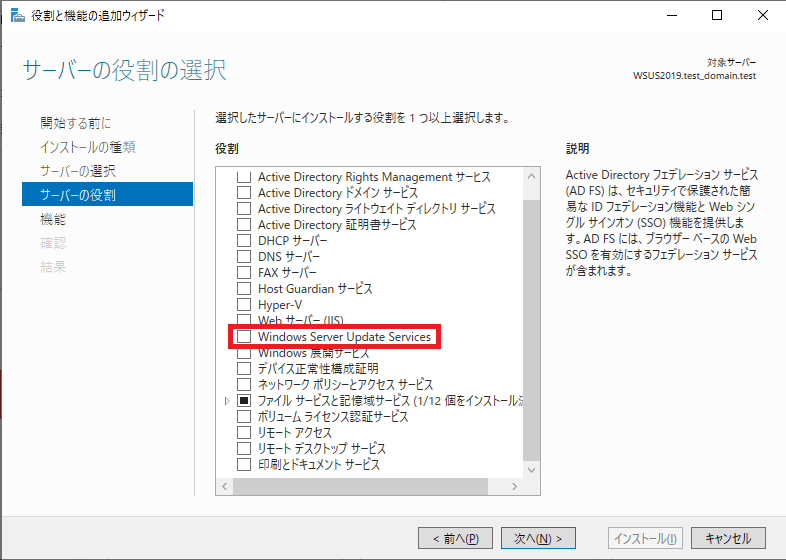Check ネットワーク ポリシーとアクセス サービス checkbox
Screen dimensions: 786x560
[244, 385]
